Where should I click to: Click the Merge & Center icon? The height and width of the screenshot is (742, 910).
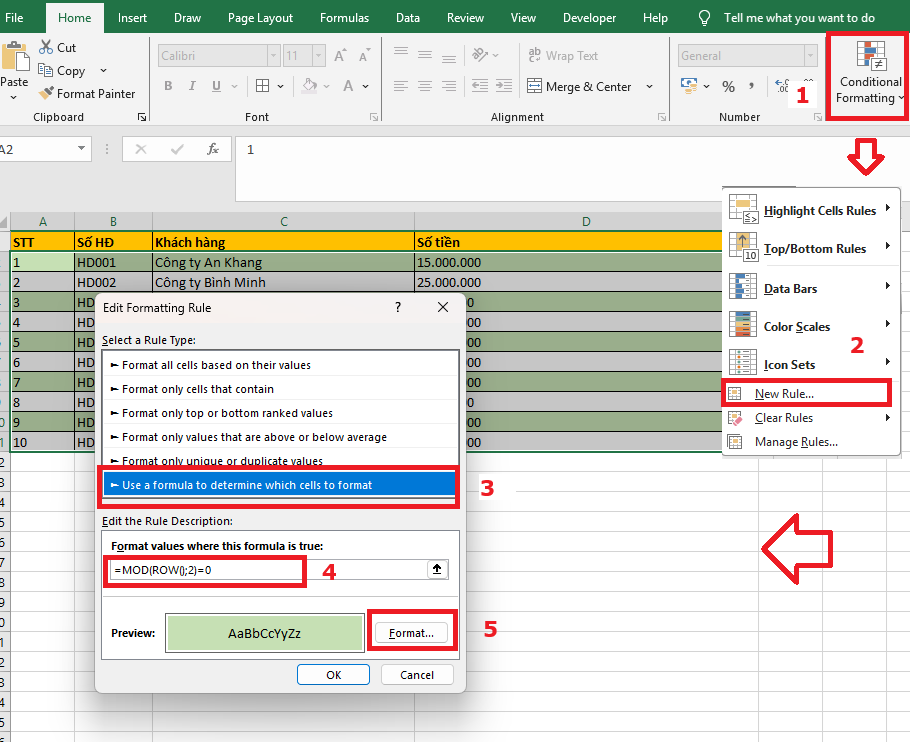[x=535, y=87]
